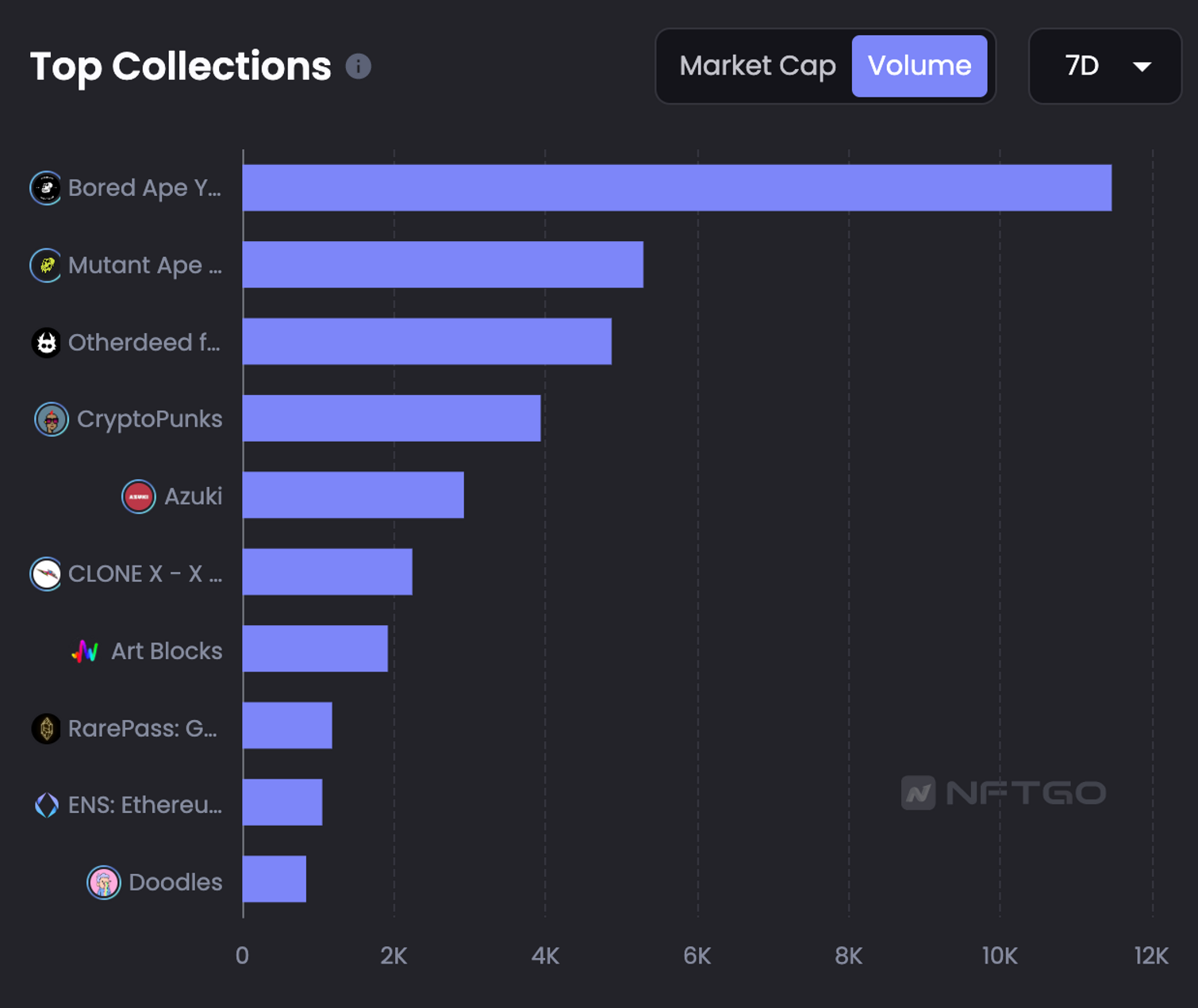Switch chart to Market Cap view
This screenshot has width=1198, height=1008.
(x=757, y=66)
